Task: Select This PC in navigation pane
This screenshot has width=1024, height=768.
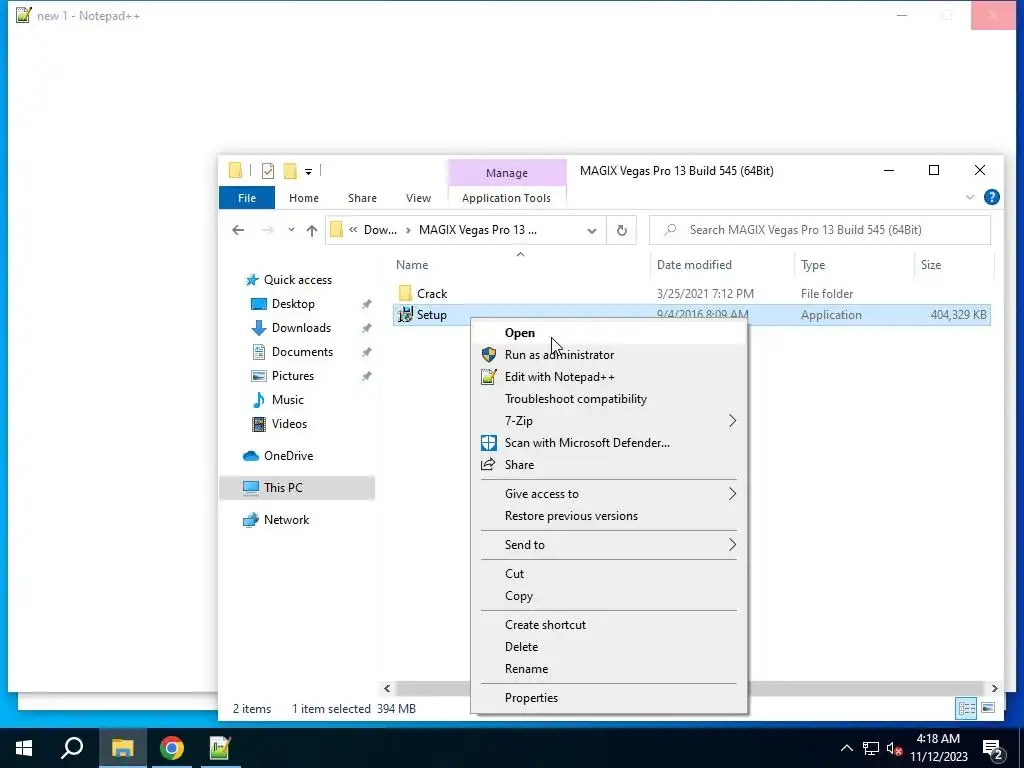Action: 283,488
